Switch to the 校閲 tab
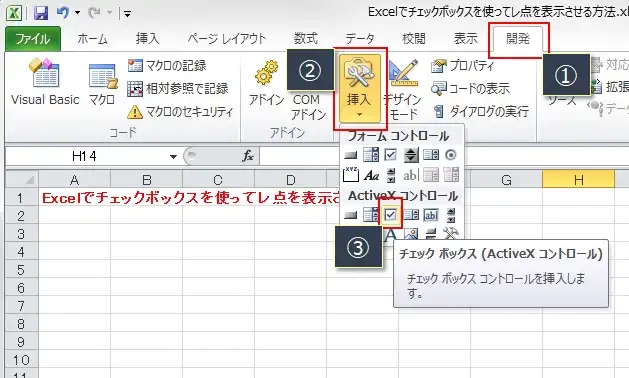 tap(414, 39)
